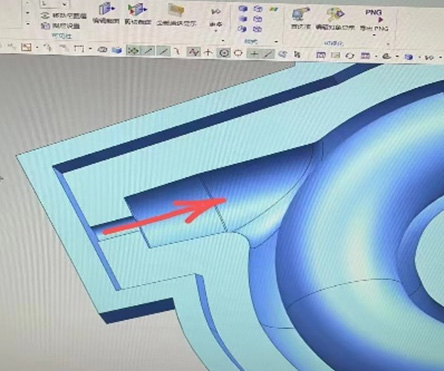Screen dimensions: 444x371
Task: Expand the Export PNG dropdown arrow
Action: (374, 35)
